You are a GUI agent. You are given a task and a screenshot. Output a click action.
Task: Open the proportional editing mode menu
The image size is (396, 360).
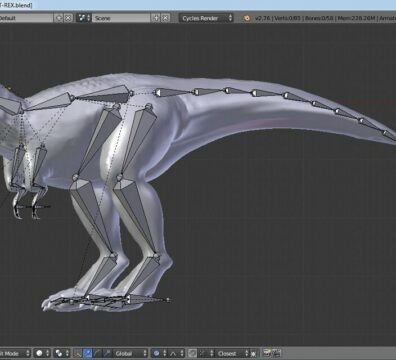tap(160, 353)
